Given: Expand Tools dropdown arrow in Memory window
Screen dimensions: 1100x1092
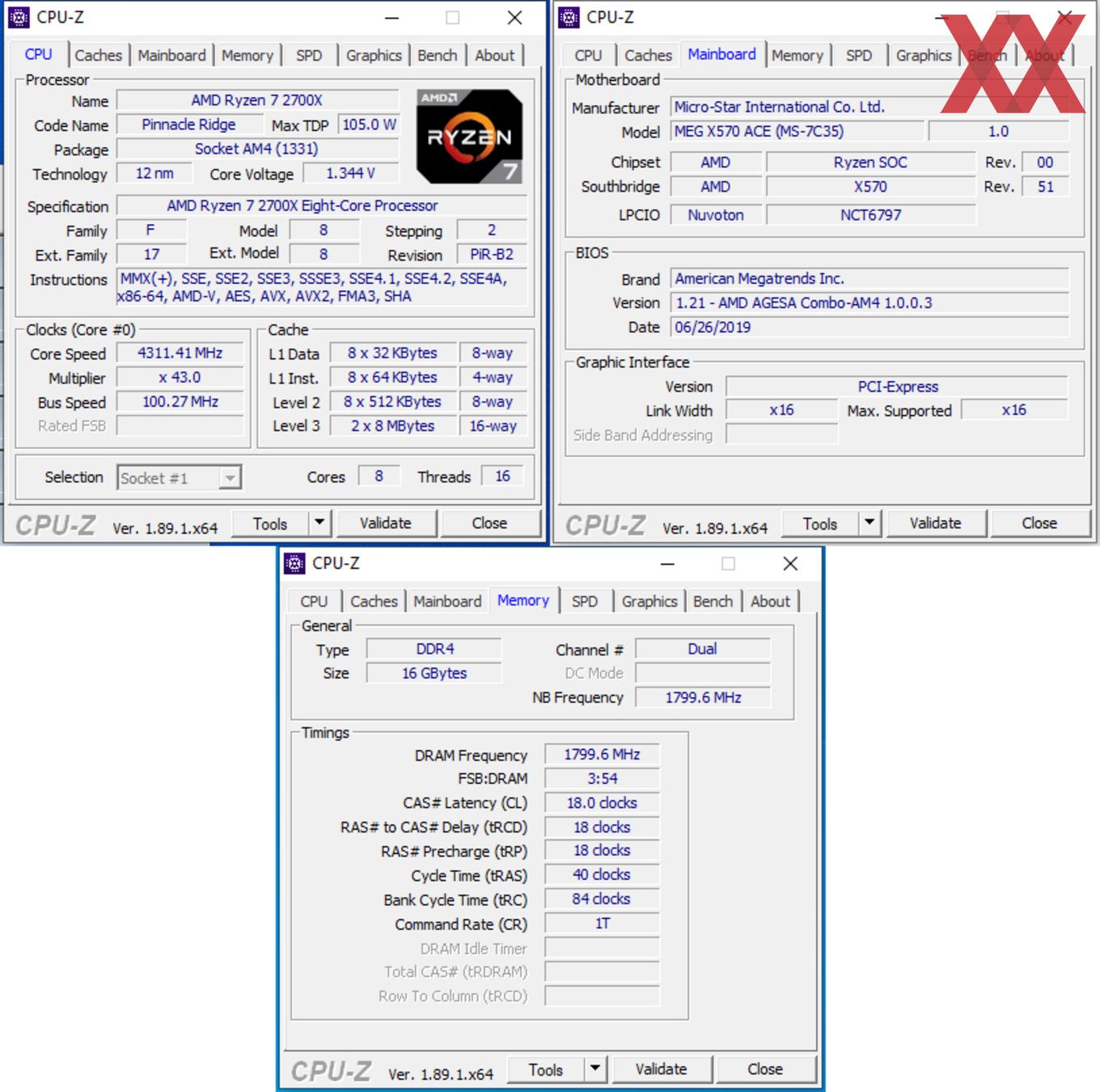Looking at the screenshot, I should point(595,1069).
